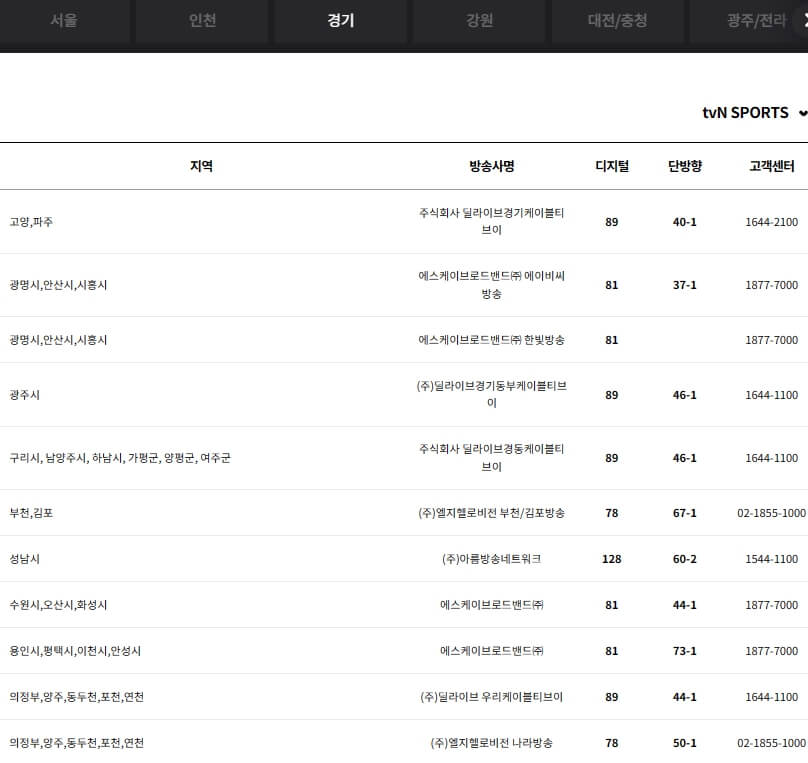808x763 pixels.
Task: Click the 고객센터 column header
Action: point(771,166)
